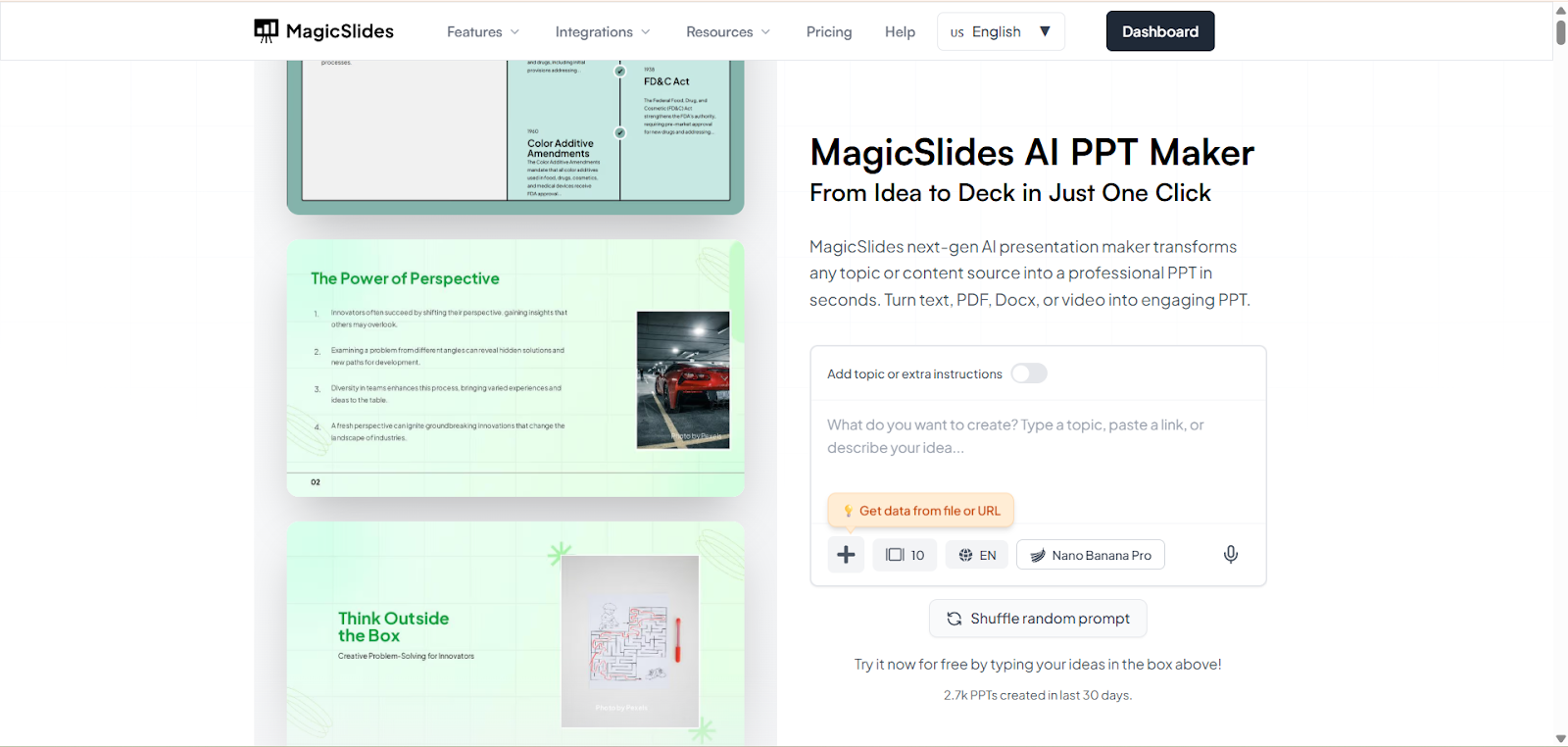Click the Dashboard button
The image size is (1568, 747).
(x=1160, y=31)
